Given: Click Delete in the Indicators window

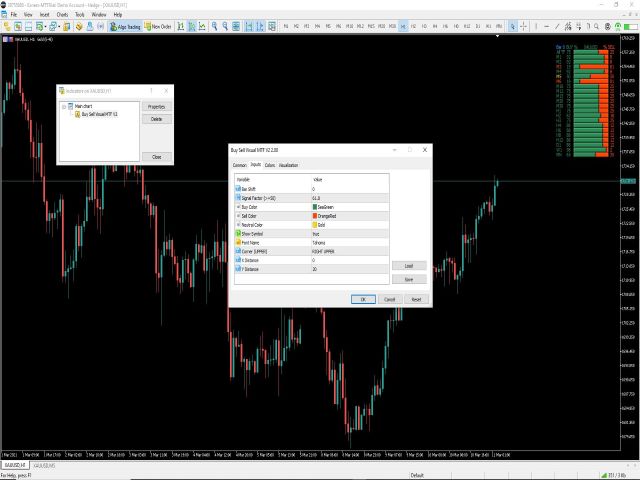Looking at the screenshot, I should (157, 119).
